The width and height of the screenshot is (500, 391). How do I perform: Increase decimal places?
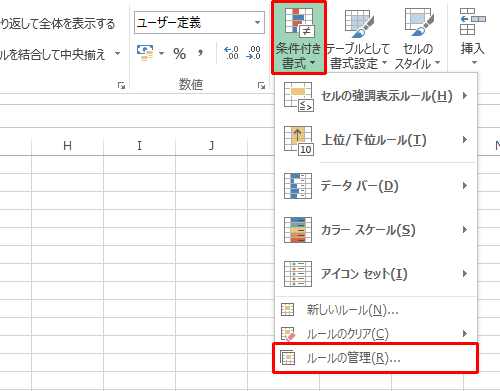tap(231, 53)
